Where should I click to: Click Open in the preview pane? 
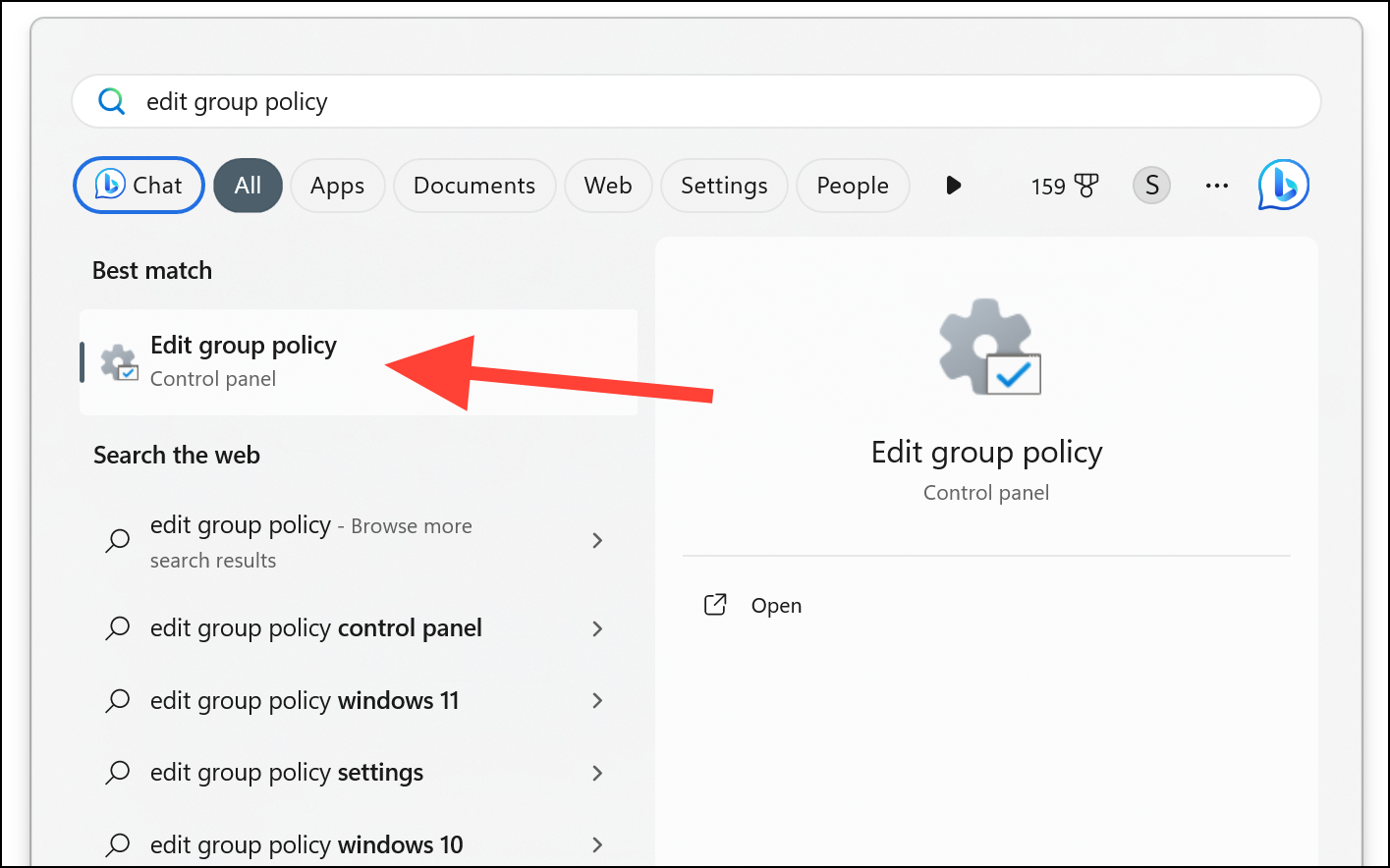776,606
